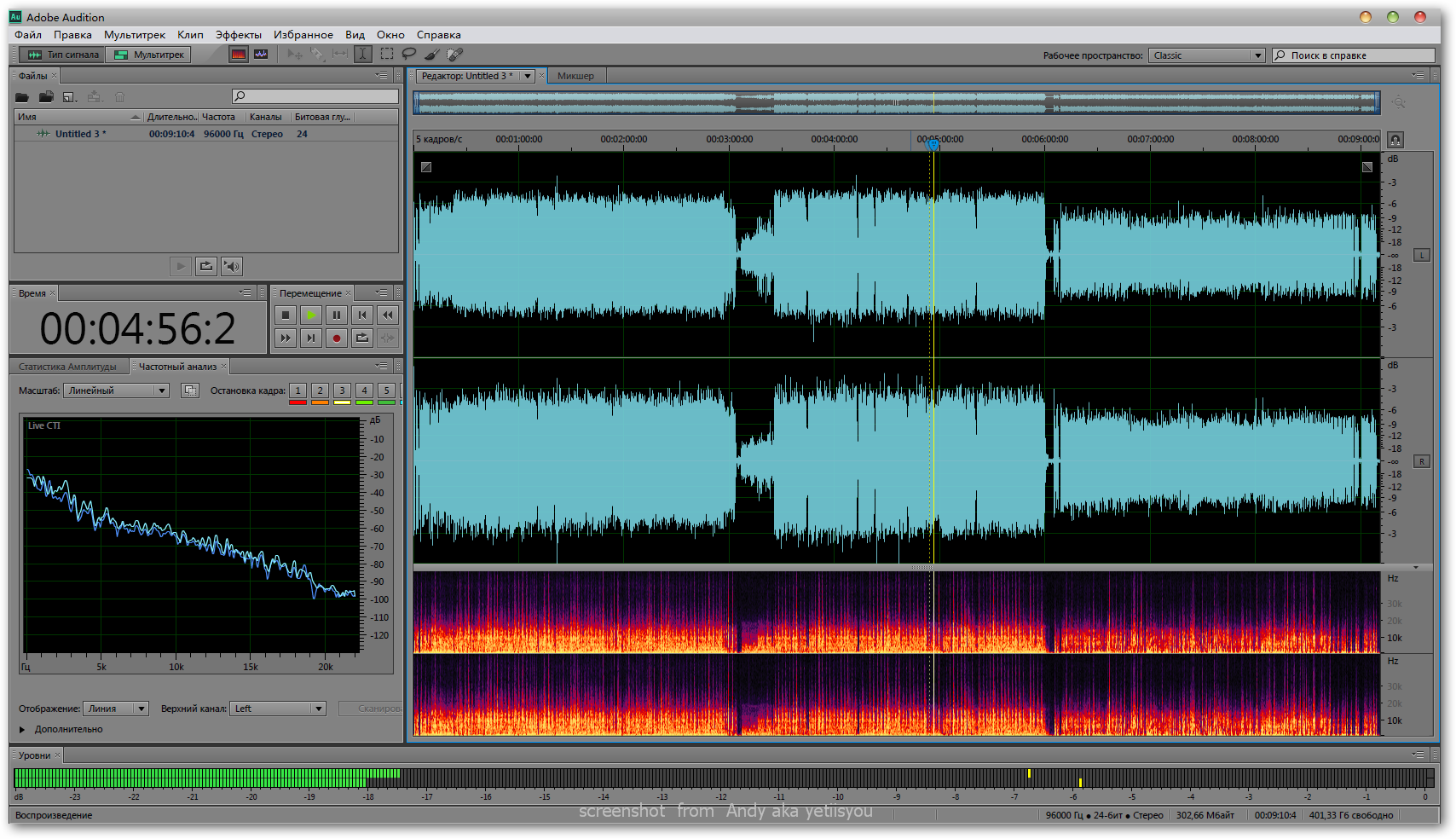1456x839 pixels.
Task: Sort files by Имя column header
Action: pyautogui.click(x=78, y=117)
